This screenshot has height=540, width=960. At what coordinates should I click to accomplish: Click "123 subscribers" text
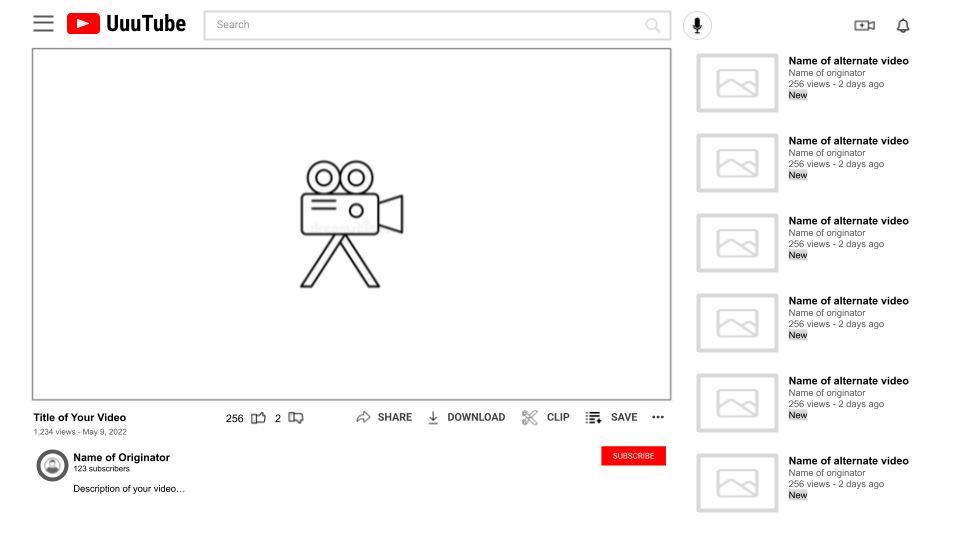[x=102, y=468]
